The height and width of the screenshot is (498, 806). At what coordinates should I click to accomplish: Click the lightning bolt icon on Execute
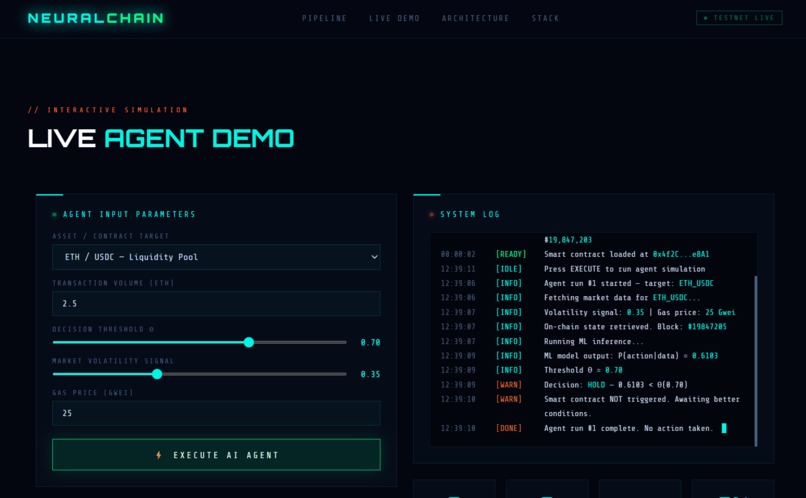tap(159, 455)
